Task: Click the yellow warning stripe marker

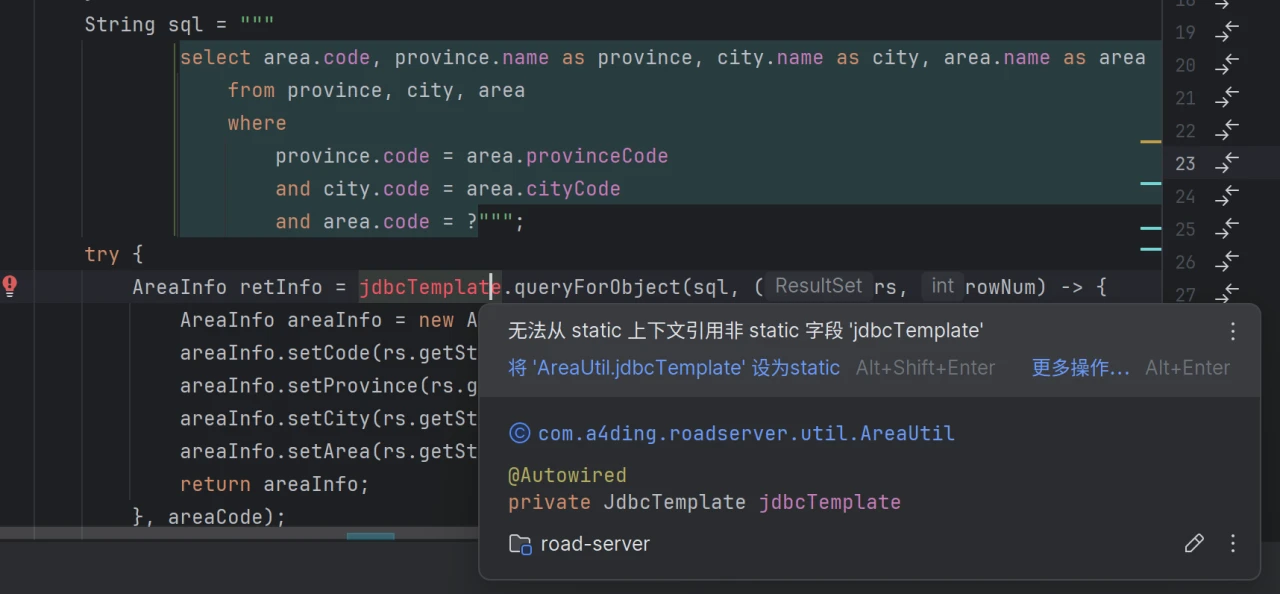Action: coord(1150,142)
